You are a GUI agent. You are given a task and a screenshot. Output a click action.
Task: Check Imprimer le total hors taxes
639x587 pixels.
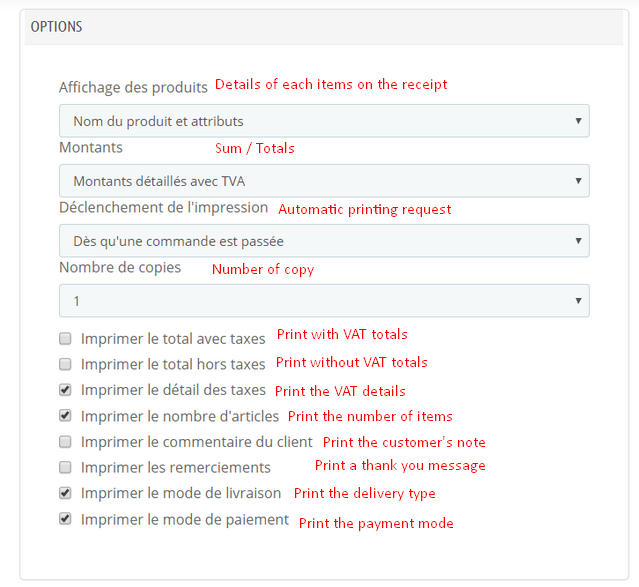[65, 364]
